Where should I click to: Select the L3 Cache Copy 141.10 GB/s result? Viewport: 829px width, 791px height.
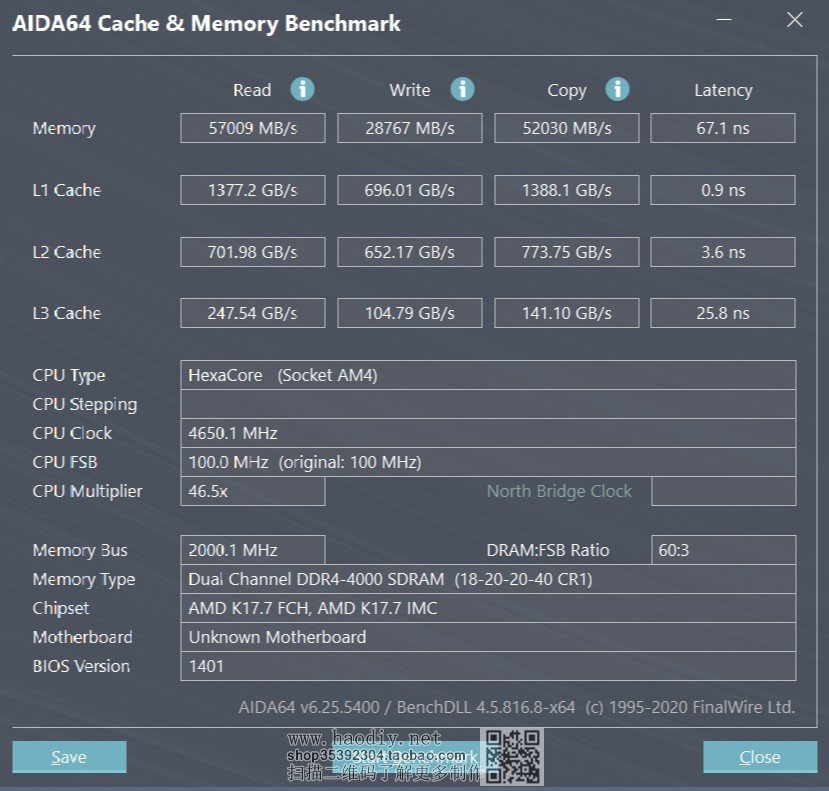pyautogui.click(x=566, y=313)
